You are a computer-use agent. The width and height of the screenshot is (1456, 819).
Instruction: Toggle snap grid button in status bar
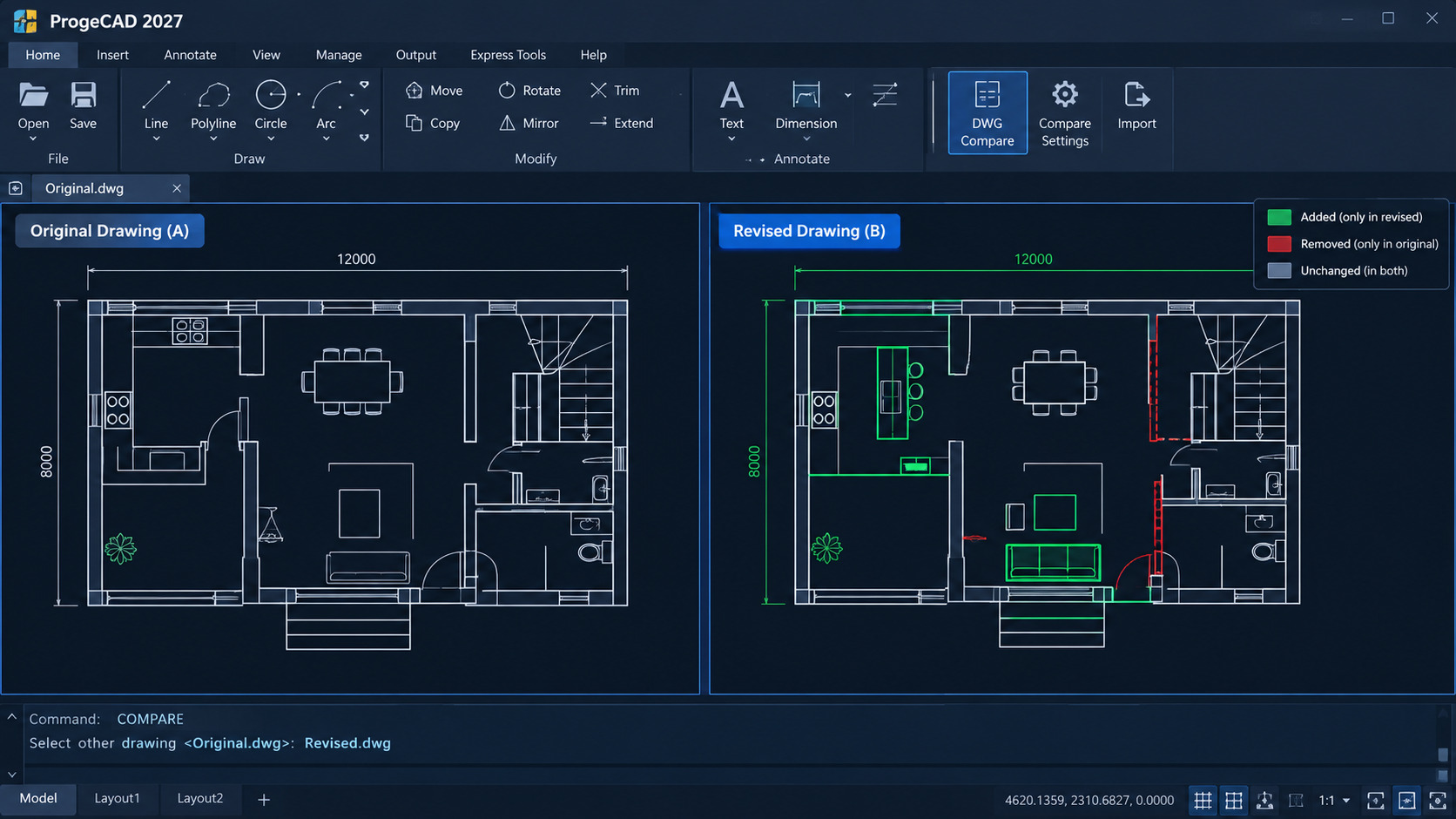click(1234, 800)
